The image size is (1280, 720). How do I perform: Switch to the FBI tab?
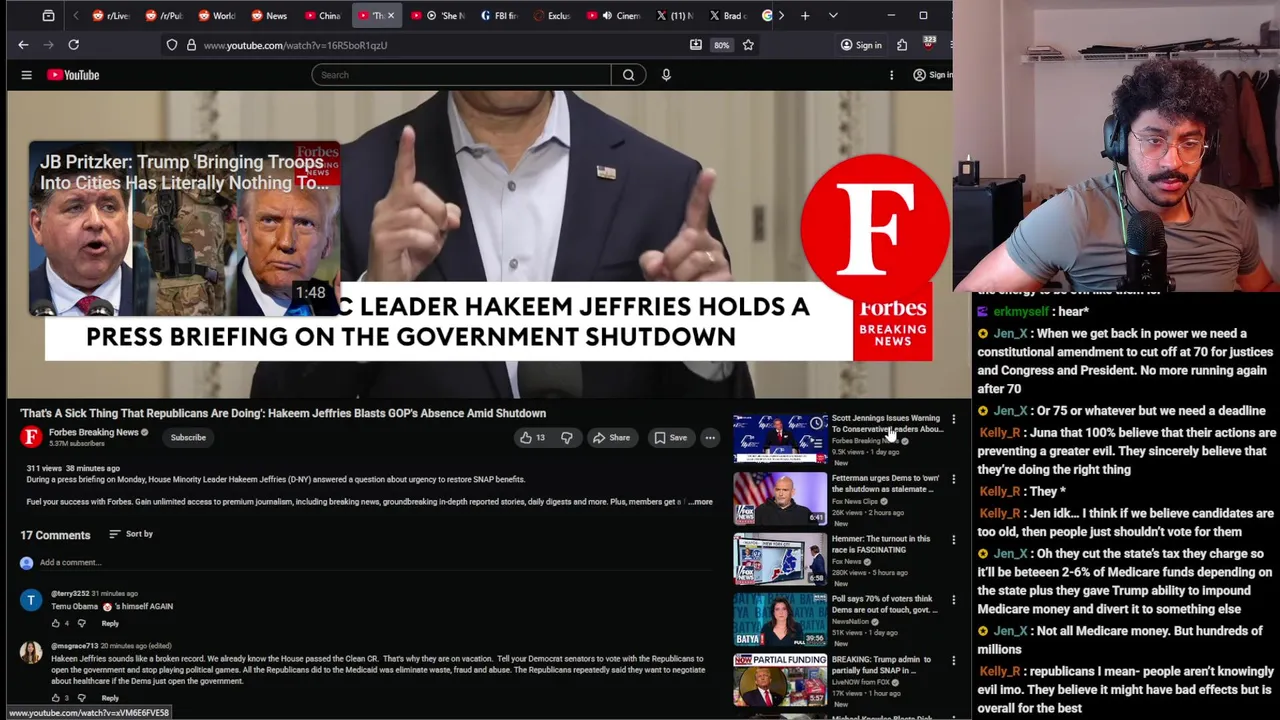(499, 15)
